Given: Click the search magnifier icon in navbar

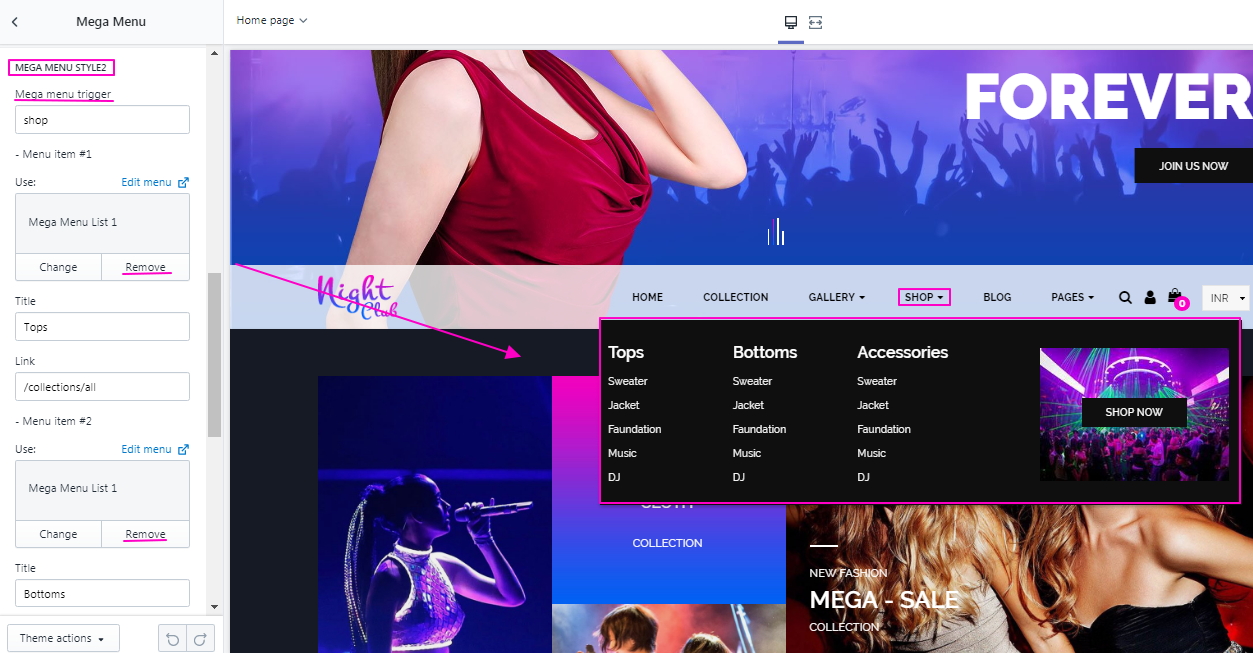Looking at the screenshot, I should (x=1125, y=297).
